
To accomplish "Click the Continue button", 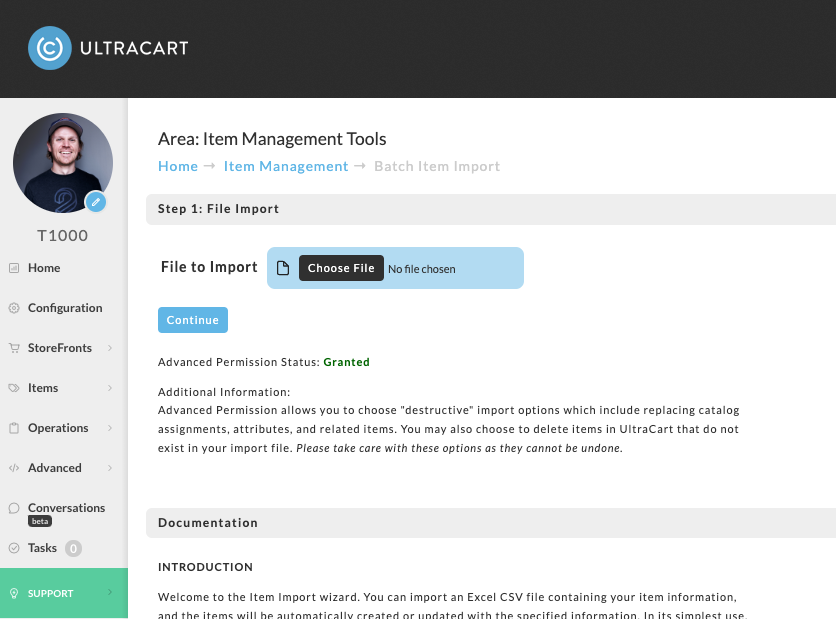I will (193, 320).
